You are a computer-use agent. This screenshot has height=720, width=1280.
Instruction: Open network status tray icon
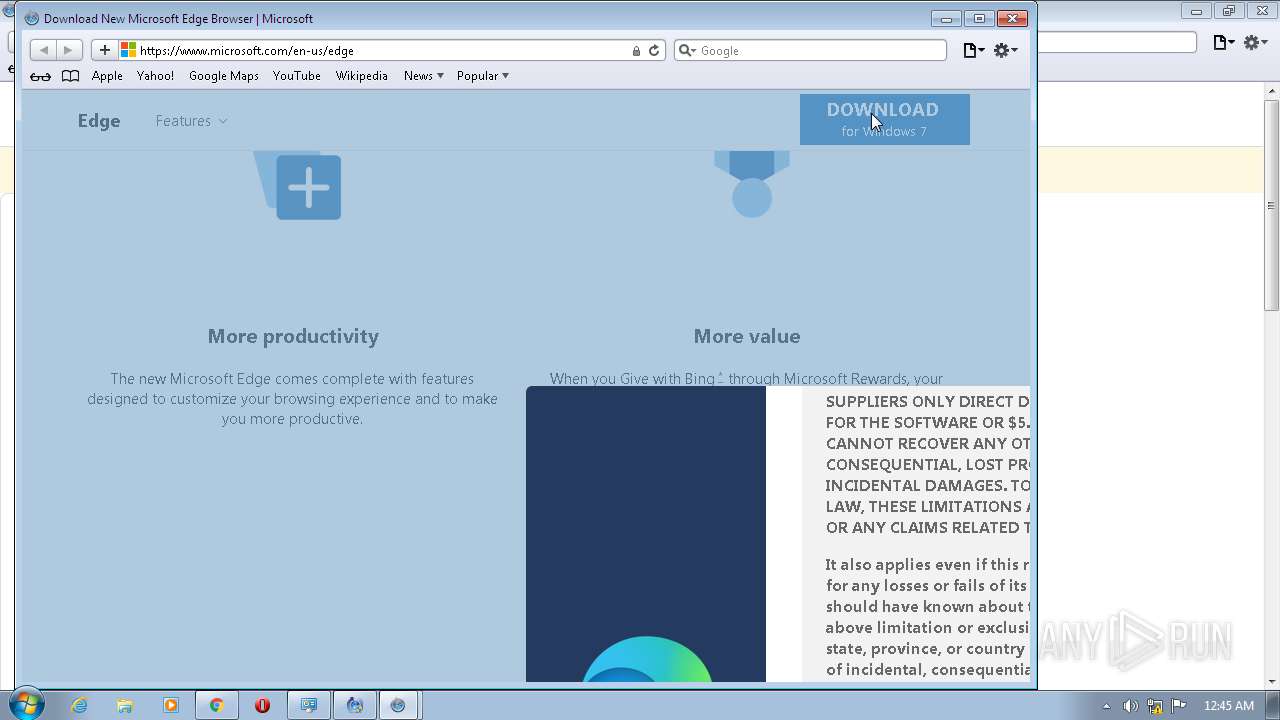(x=1155, y=706)
